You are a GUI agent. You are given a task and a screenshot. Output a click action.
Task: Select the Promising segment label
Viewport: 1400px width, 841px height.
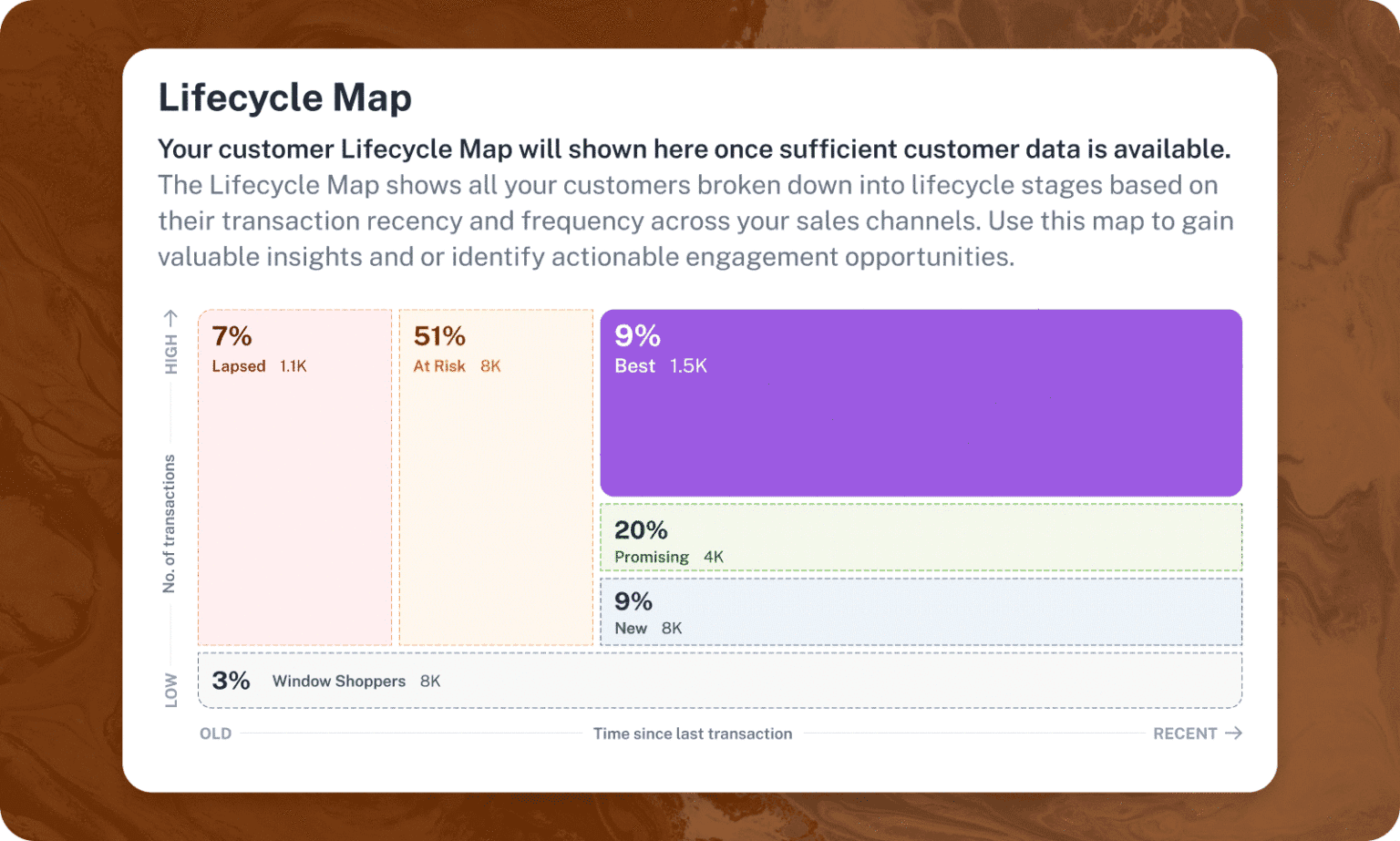pyautogui.click(x=652, y=557)
